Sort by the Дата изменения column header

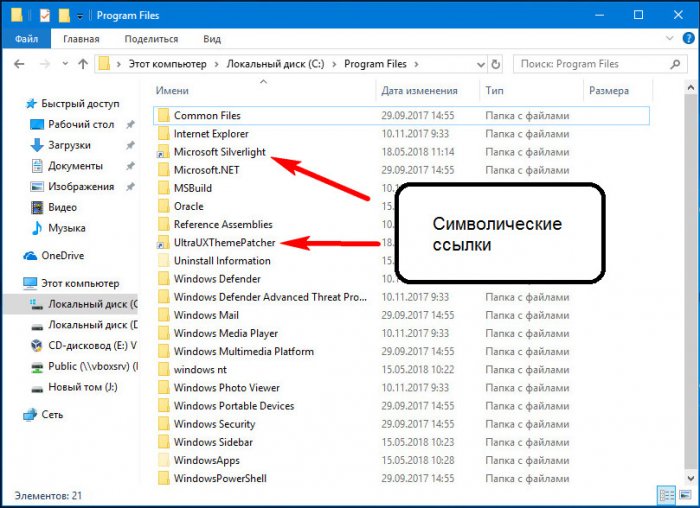pos(420,90)
